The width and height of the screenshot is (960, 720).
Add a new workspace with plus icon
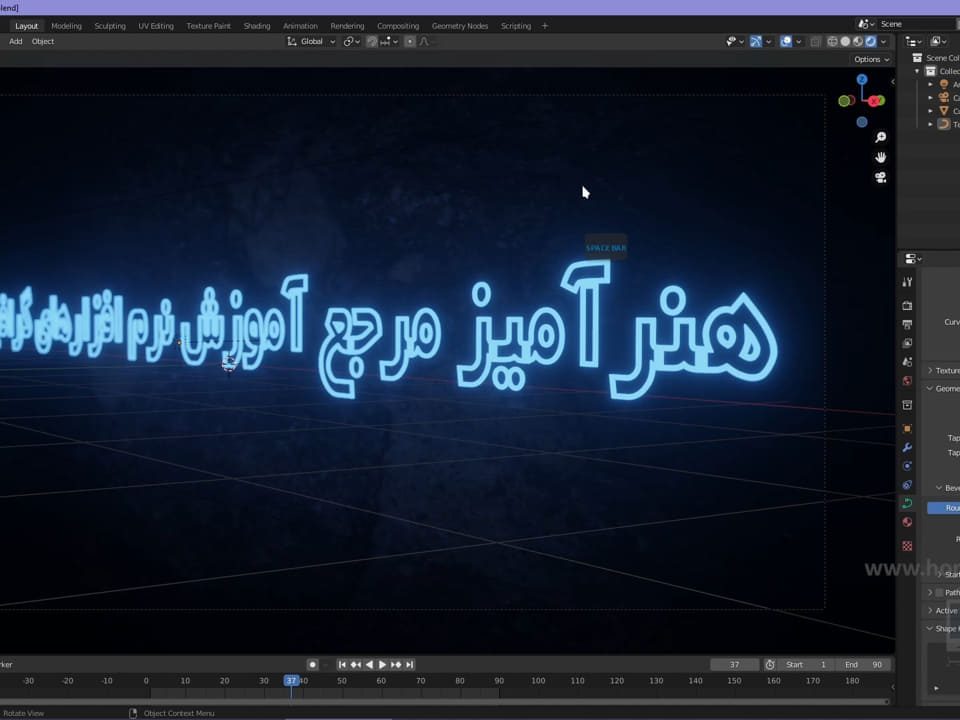[x=545, y=26]
